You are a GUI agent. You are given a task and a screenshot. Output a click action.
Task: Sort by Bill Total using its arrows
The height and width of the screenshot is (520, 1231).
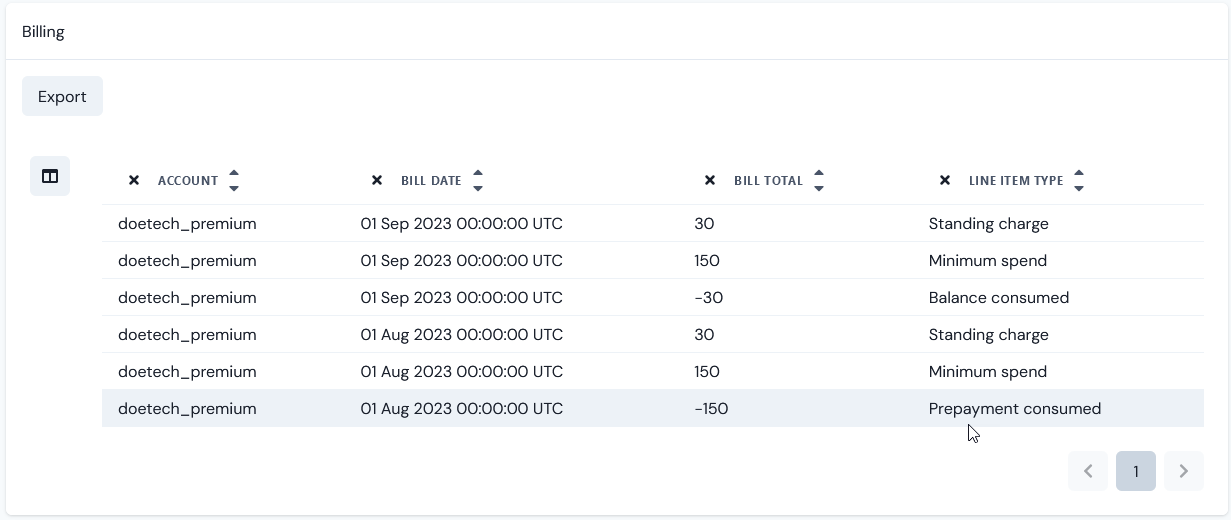pos(819,181)
